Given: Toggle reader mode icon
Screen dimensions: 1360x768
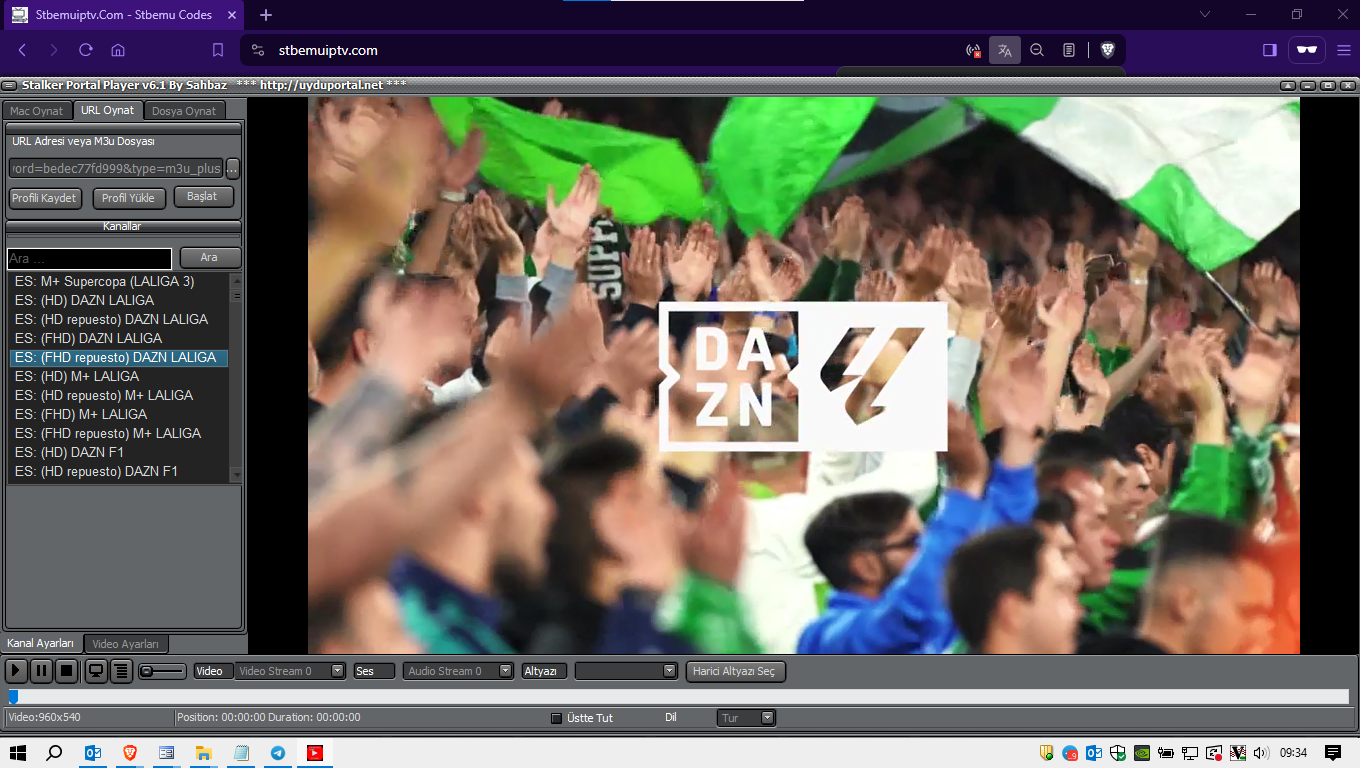Looking at the screenshot, I should pyautogui.click(x=1069, y=50).
